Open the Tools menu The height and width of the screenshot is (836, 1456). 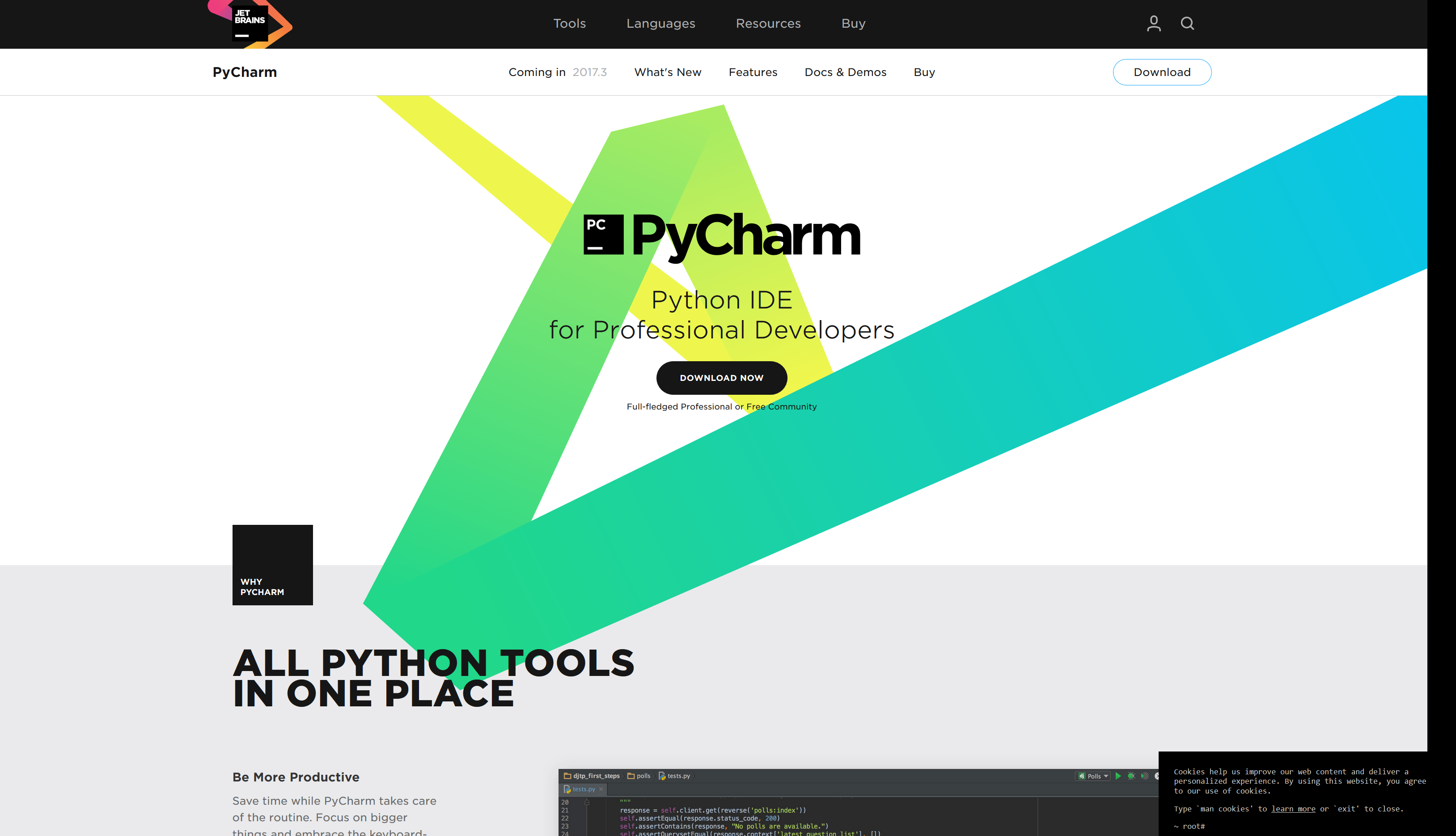pos(570,24)
